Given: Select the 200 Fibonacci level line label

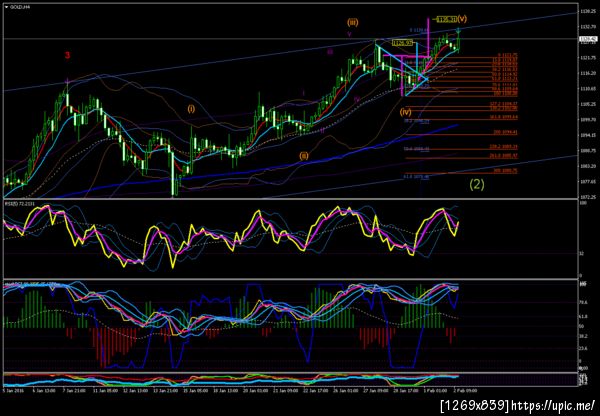Looking at the screenshot, I should coord(506,132).
